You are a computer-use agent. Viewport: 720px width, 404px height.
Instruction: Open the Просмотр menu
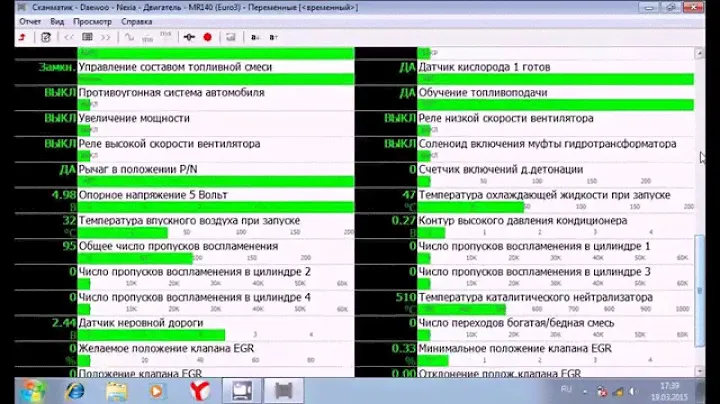[x=92, y=21]
